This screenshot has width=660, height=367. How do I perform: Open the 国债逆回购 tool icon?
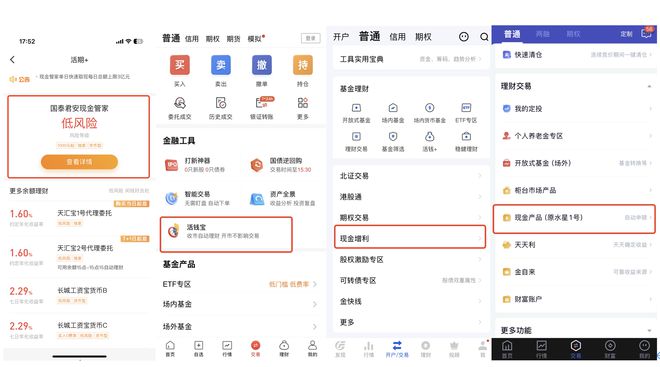pos(257,165)
